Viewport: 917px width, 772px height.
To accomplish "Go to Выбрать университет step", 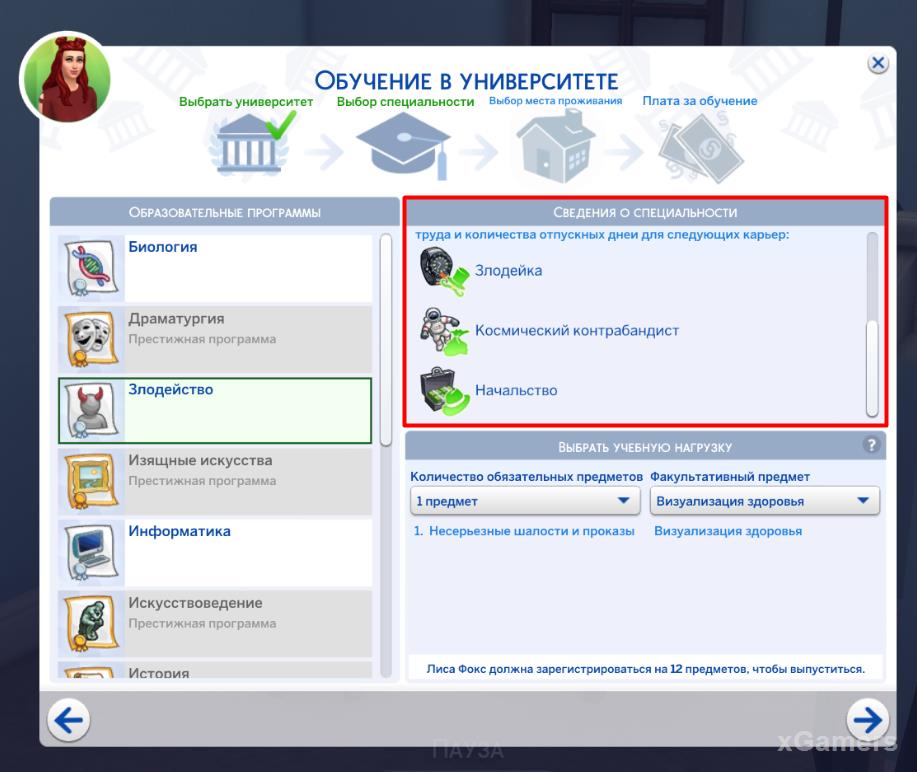I will [x=246, y=102].
